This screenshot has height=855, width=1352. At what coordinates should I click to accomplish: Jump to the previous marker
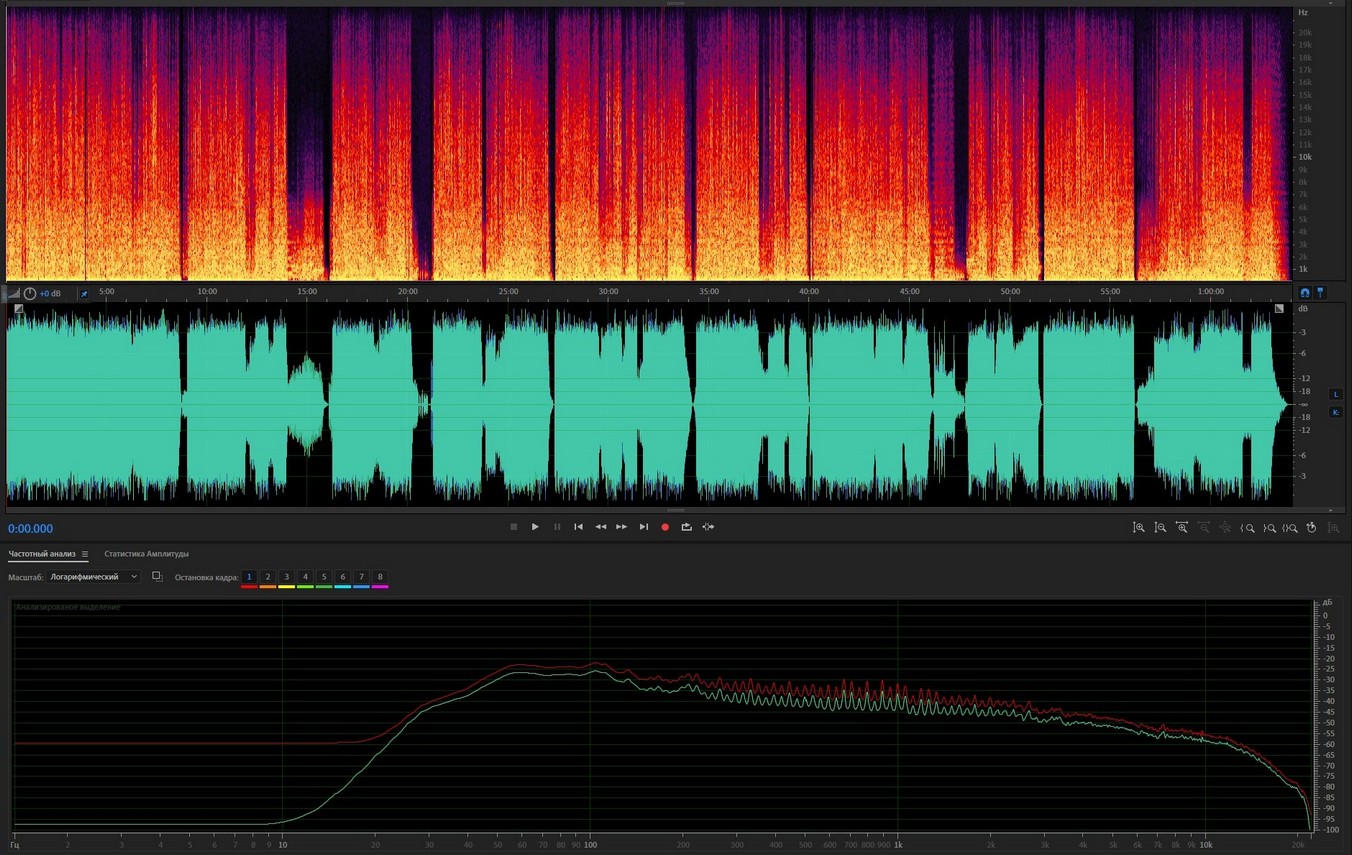(x=578, y=527)
